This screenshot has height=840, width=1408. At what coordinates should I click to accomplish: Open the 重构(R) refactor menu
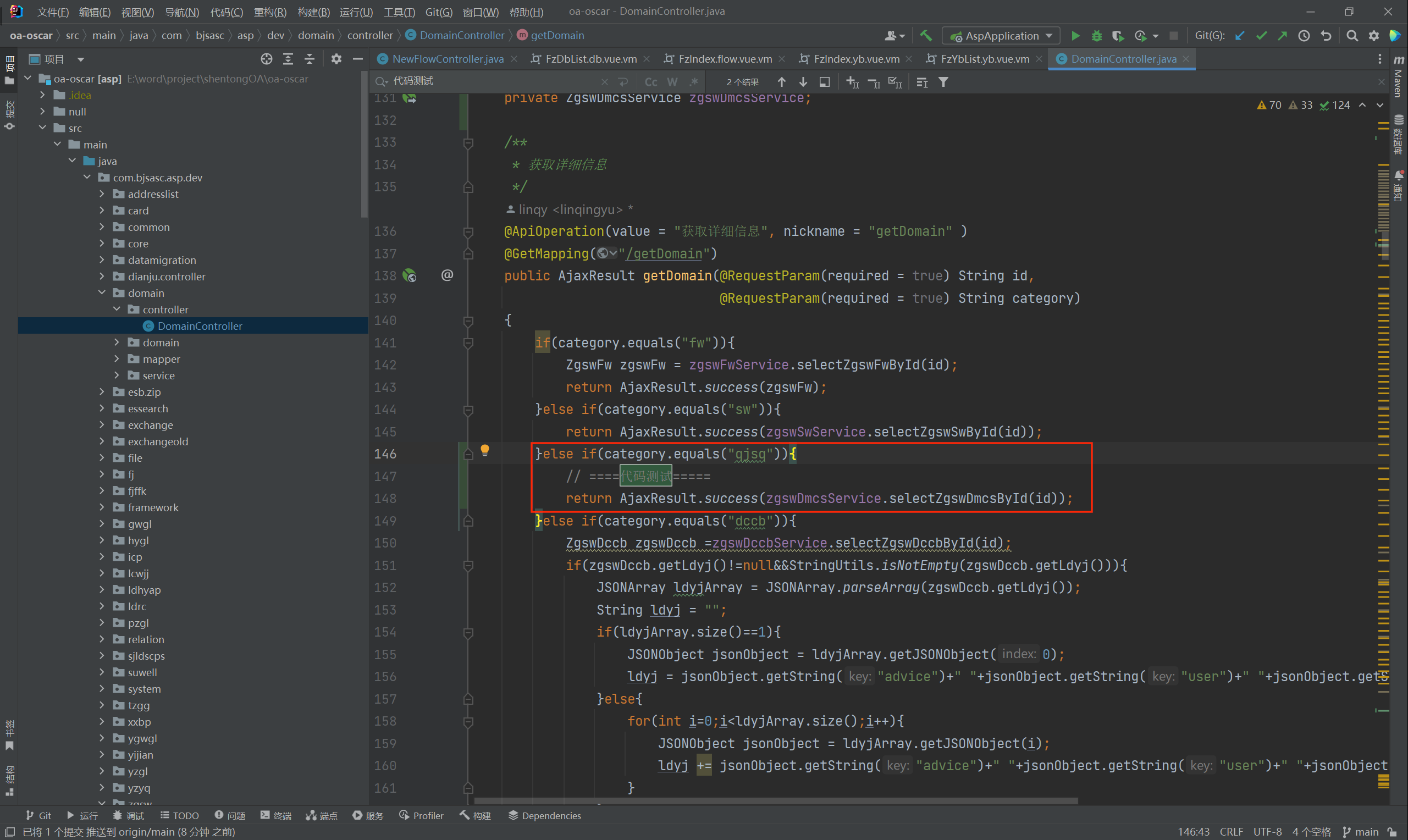(x=270, y=12)
